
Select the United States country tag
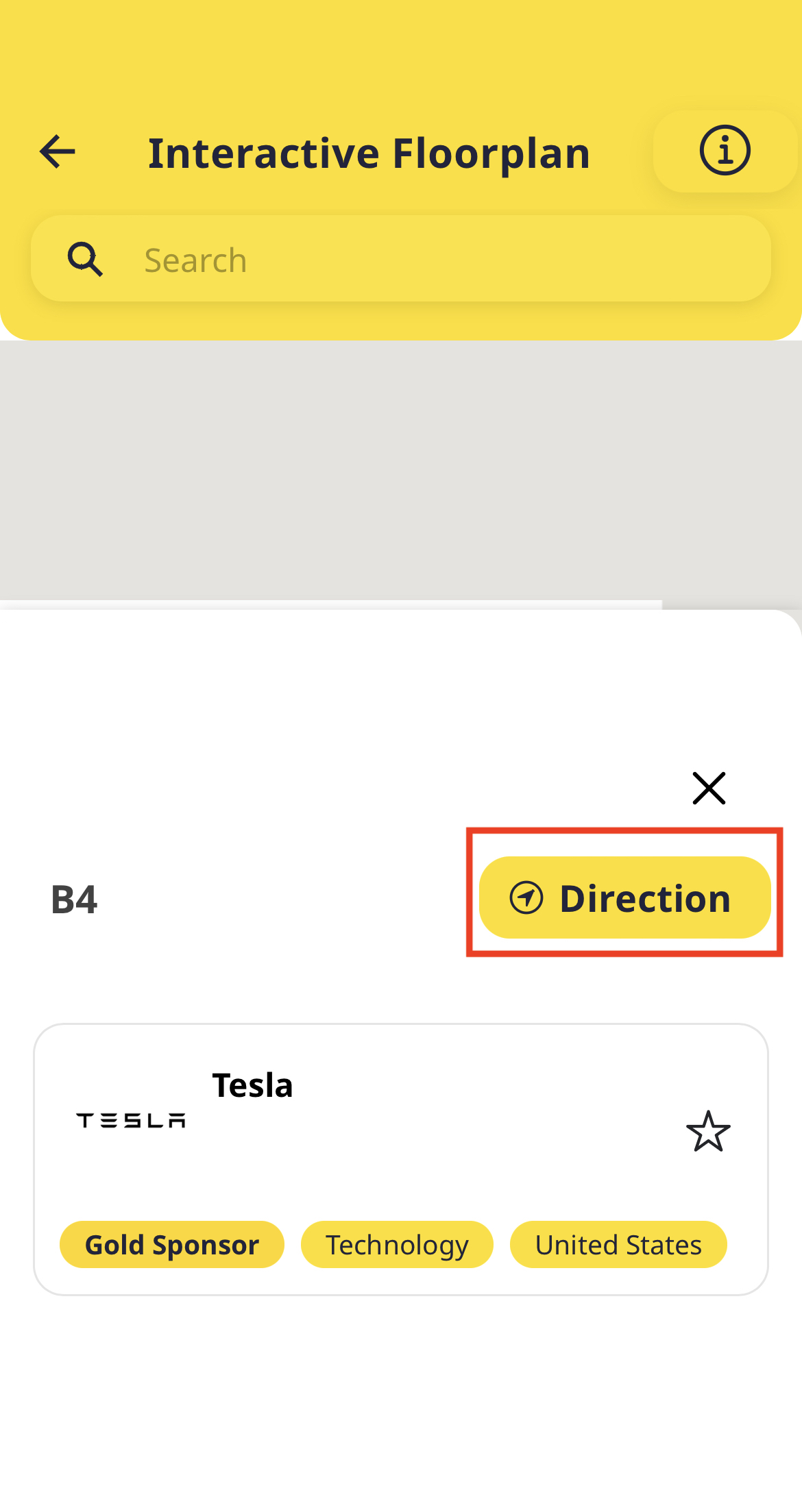pyautogui.click(x=618, y=1245)
